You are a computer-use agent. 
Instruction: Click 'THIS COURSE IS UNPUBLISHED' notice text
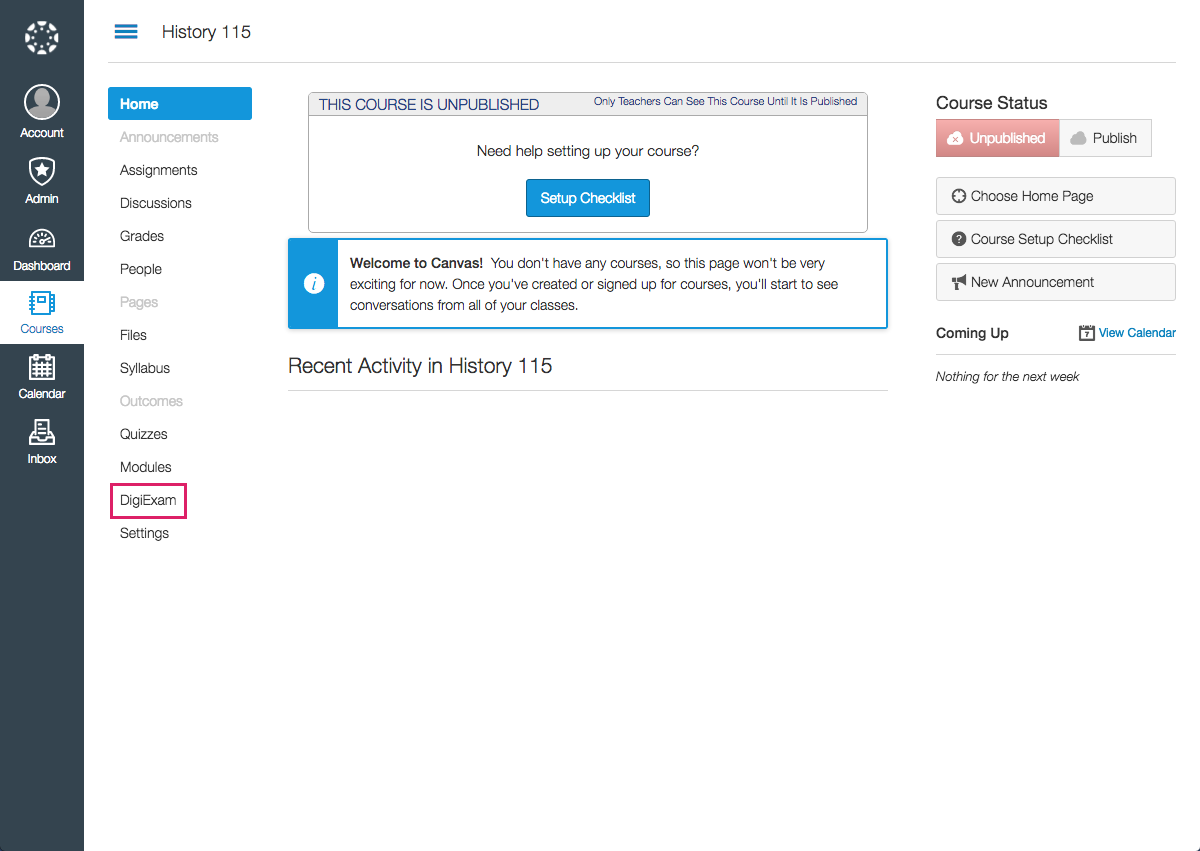click(429, 105)
